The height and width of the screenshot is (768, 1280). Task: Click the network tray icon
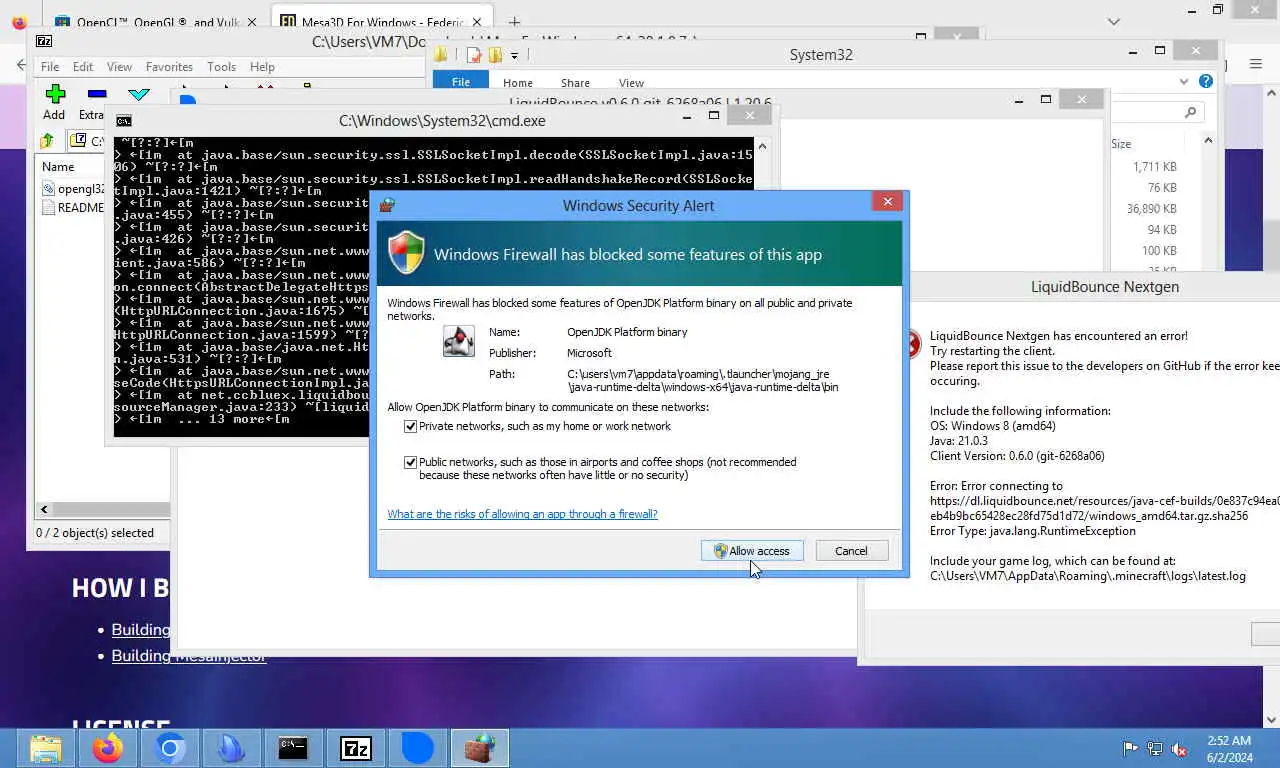(x=1154, y=748)
